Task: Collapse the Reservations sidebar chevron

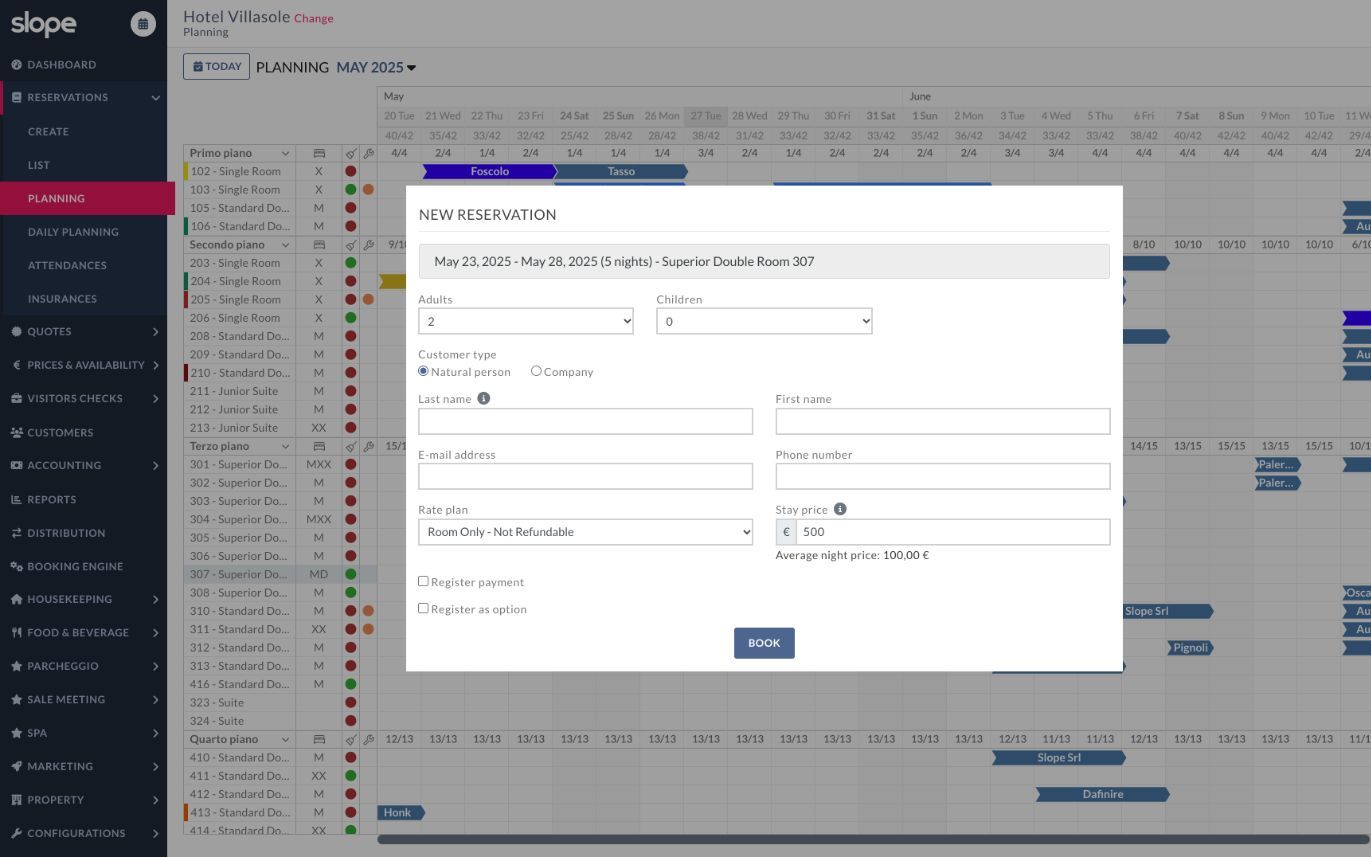Action: [x=156, y=98]
